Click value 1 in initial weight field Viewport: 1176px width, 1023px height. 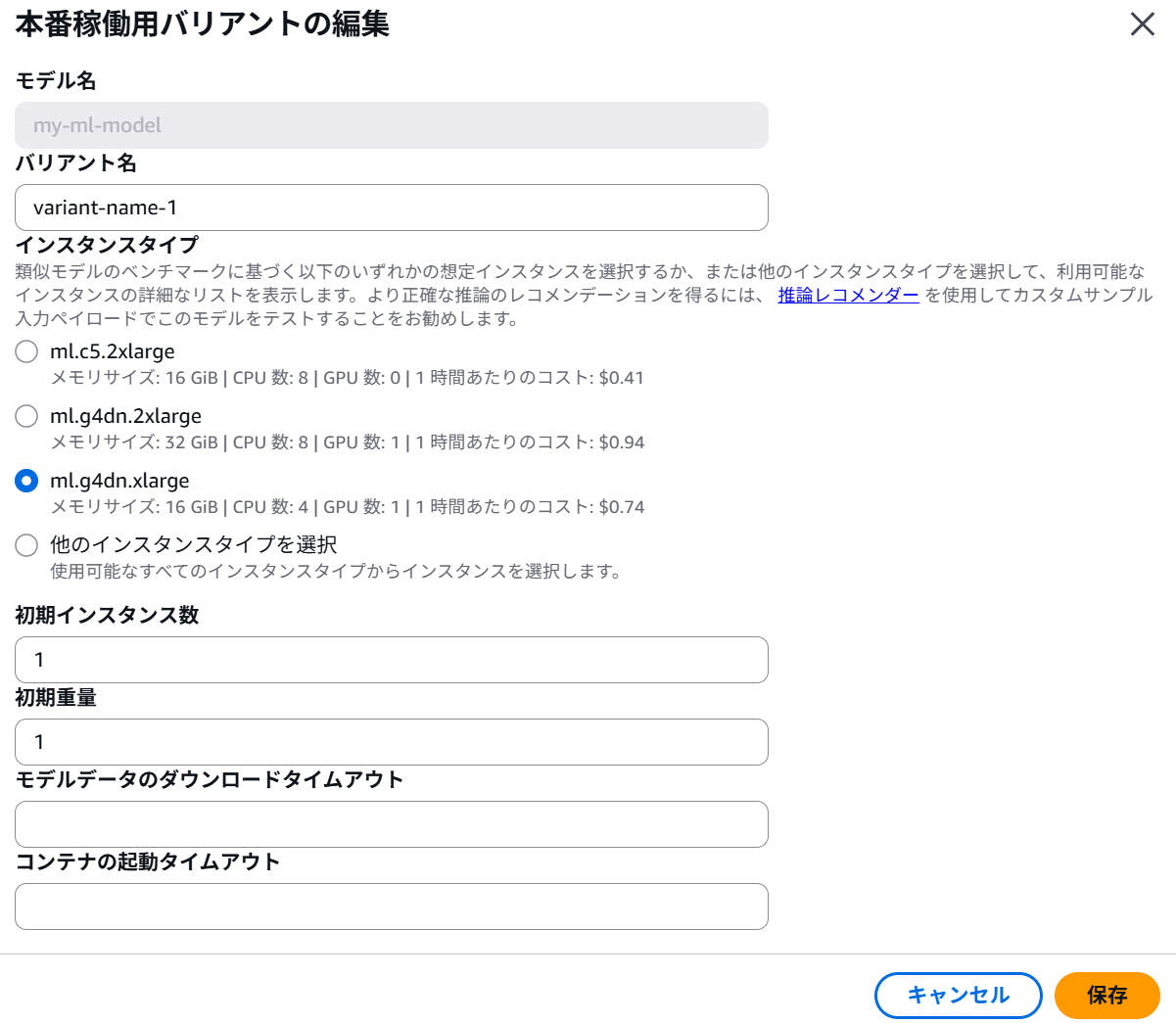pyautogui.click(x=392, y=741)
